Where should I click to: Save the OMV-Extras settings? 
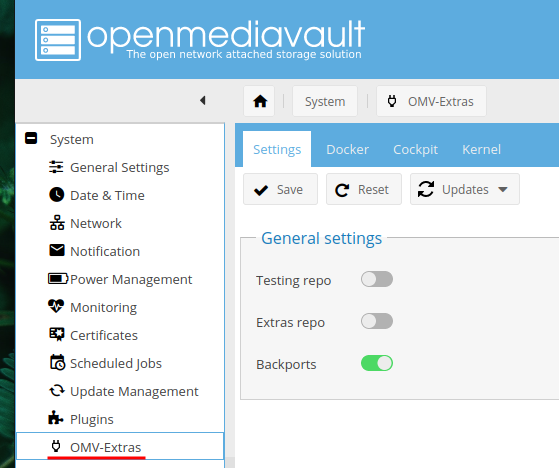click(x=280, y=189)
